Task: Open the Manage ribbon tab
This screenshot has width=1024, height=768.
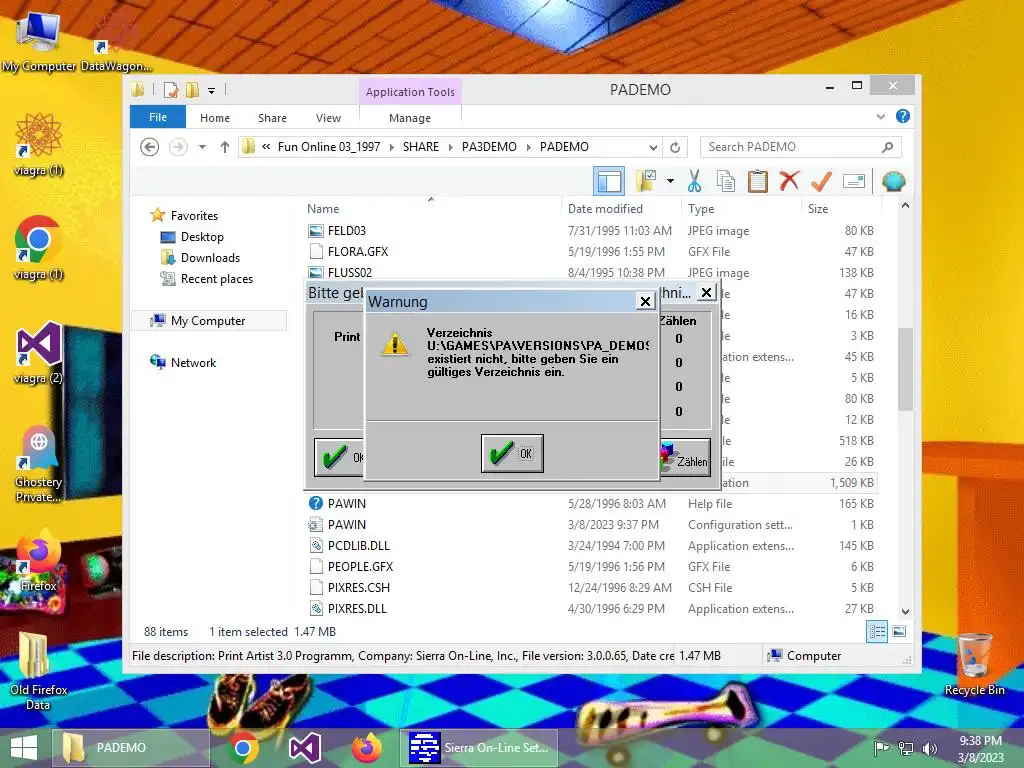Action: point(409,118)
